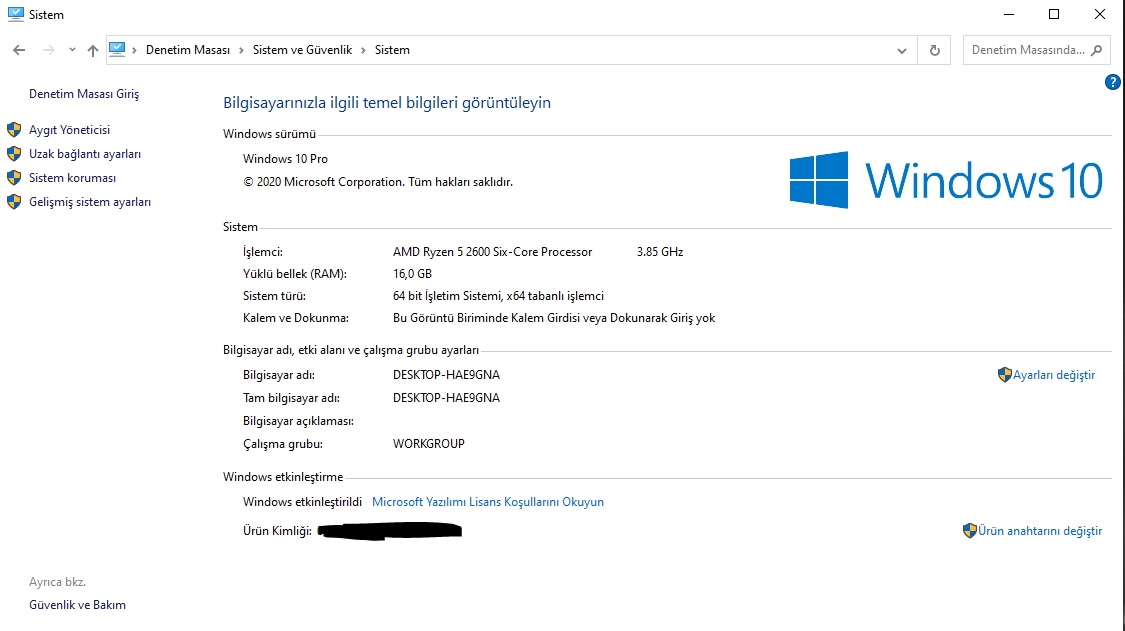Image resolution: width=1125 pixels, height=631 pixels.
Task: Click Windows etkinleştirildi text
Action: coord(302,502)
